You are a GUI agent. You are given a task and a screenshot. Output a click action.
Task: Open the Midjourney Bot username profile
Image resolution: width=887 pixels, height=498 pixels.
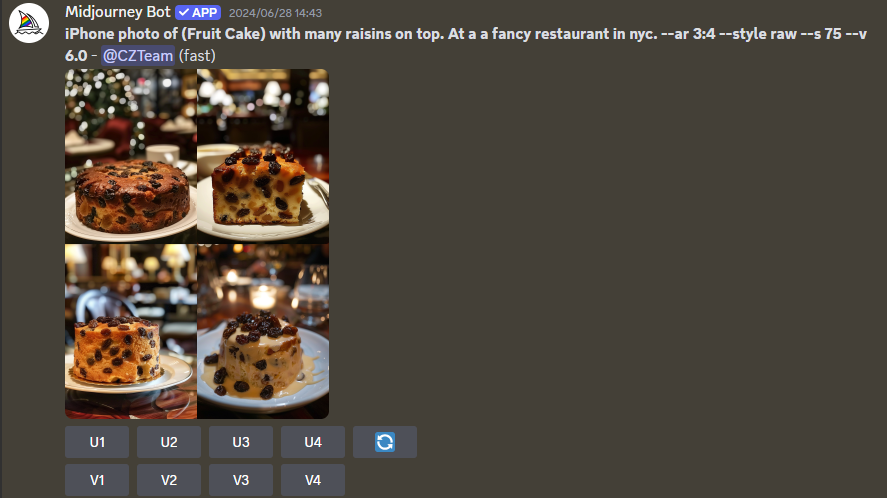pyautogui.click(x=118, y=12)
